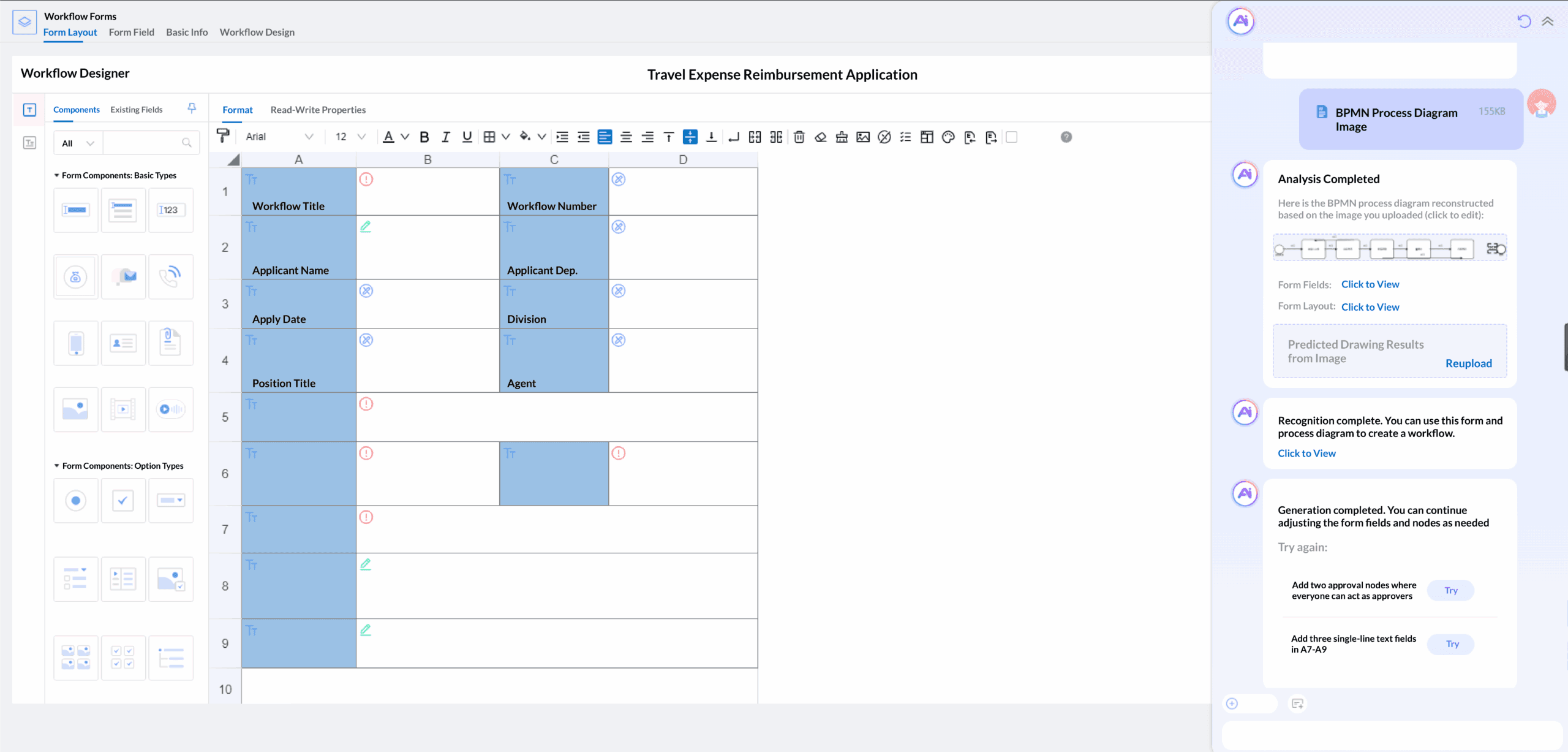The image size is (1568, 752).
Task: Click the trash delete icon
Action: pyautogui.click(x=799, y=137)
